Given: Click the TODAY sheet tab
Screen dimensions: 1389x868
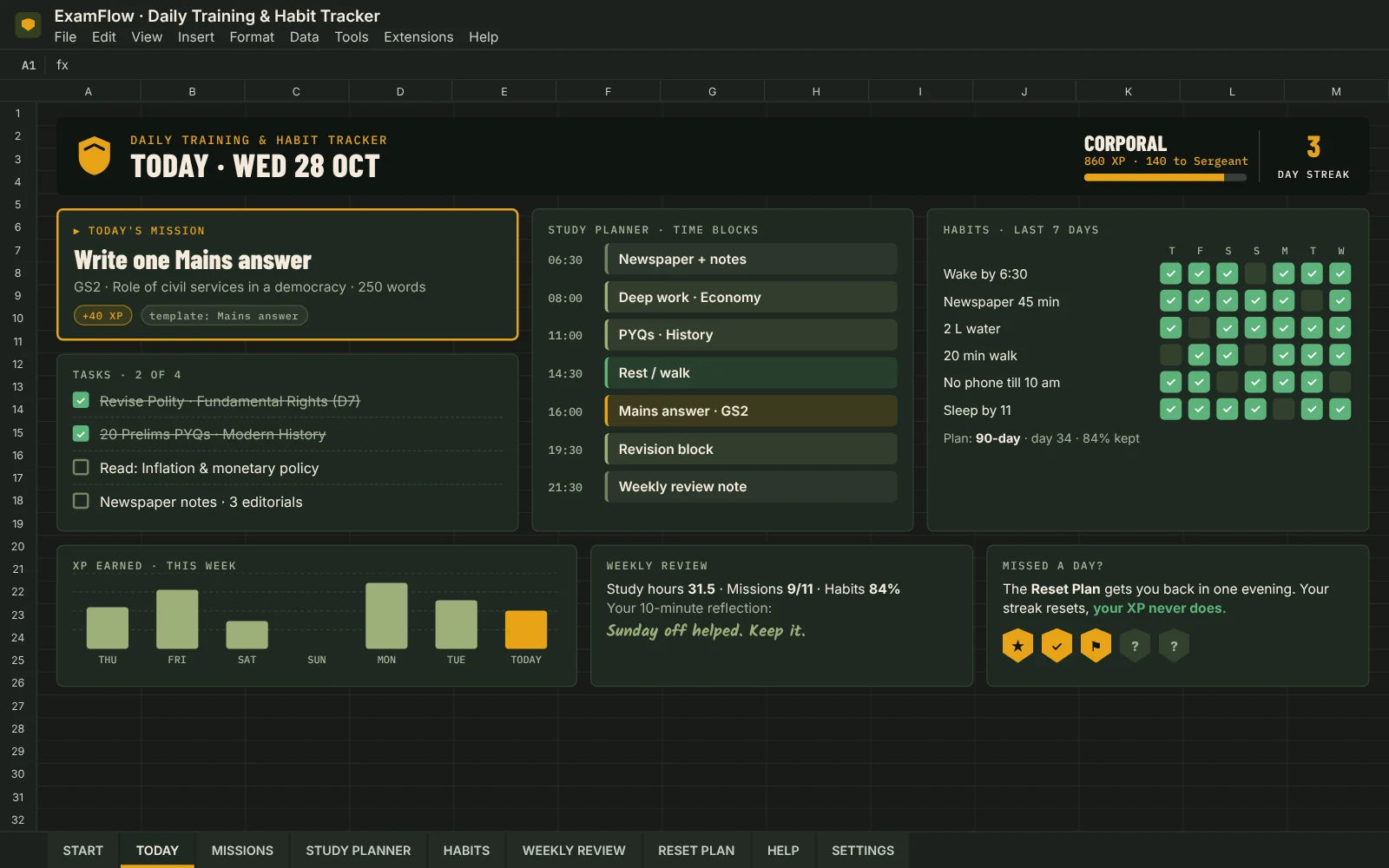Looking at the screenshot, I should click(157, 851).
